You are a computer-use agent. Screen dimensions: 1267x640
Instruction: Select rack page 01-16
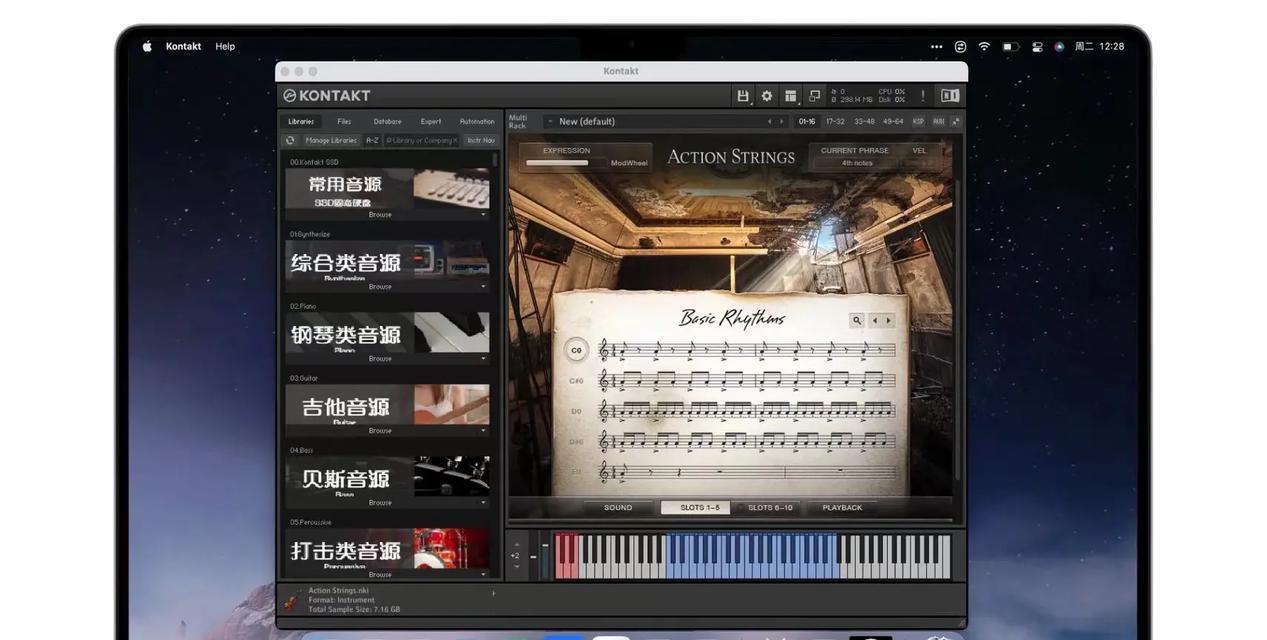(x=806, y=121)
